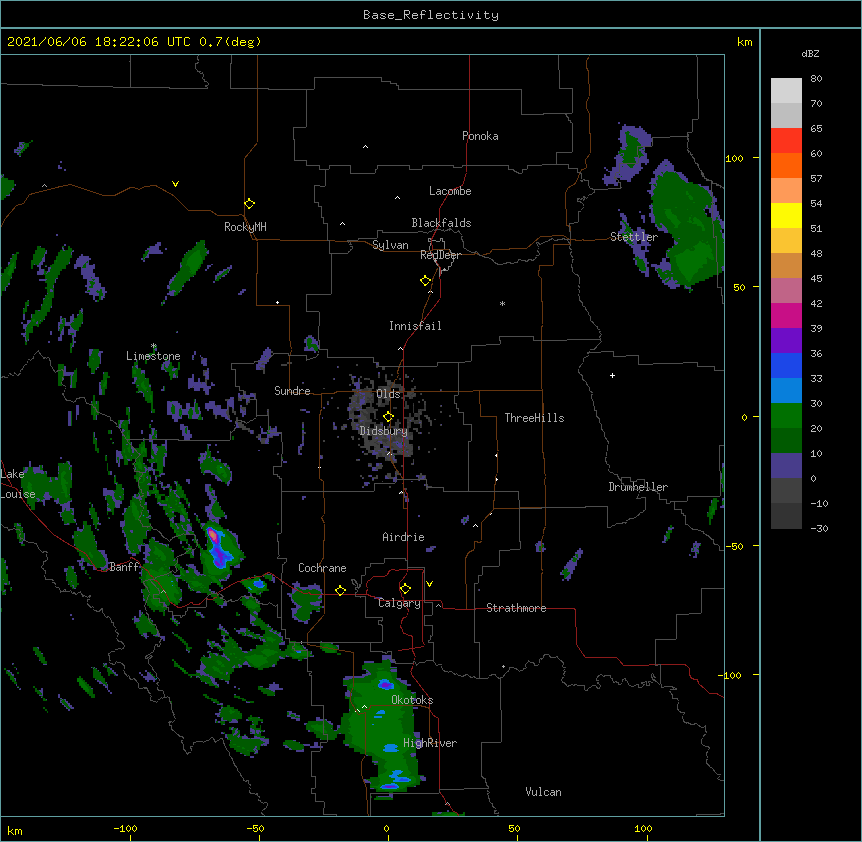The width and height of the screenshot is (862, 842).
Task: Select the Lacombe city label
Action: [450, 191]
